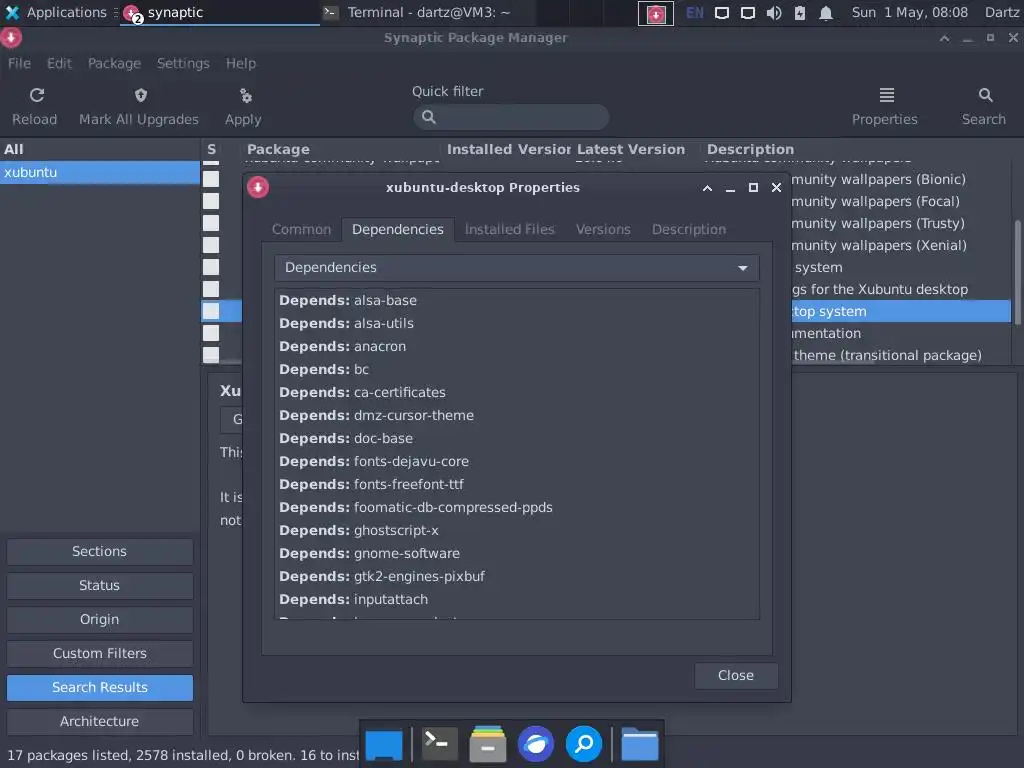The width and height of the screenshot is (1024, 768).
Task: Open the Help menu
Action: 240,63
